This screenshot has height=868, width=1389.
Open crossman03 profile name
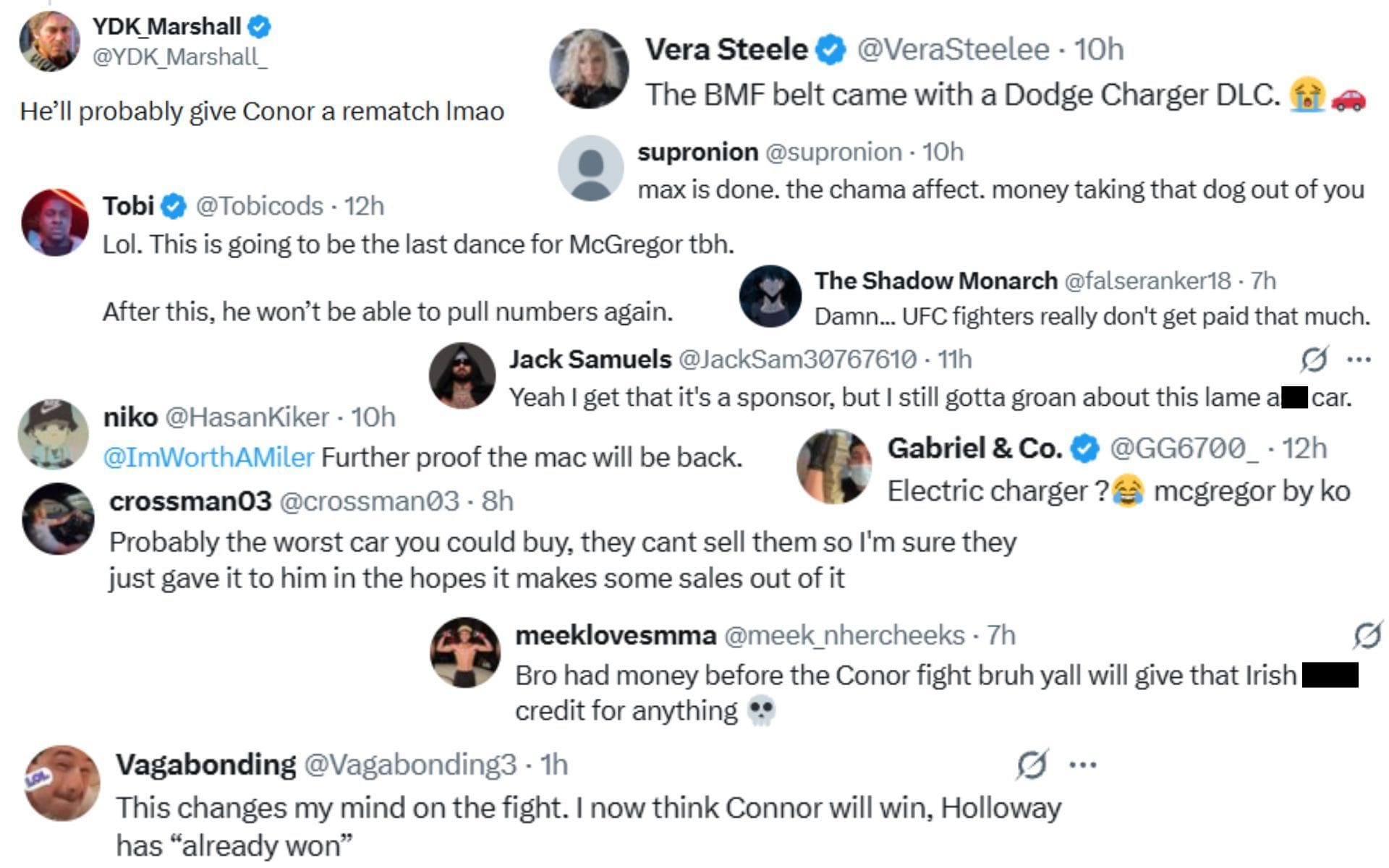pos(190,501)
